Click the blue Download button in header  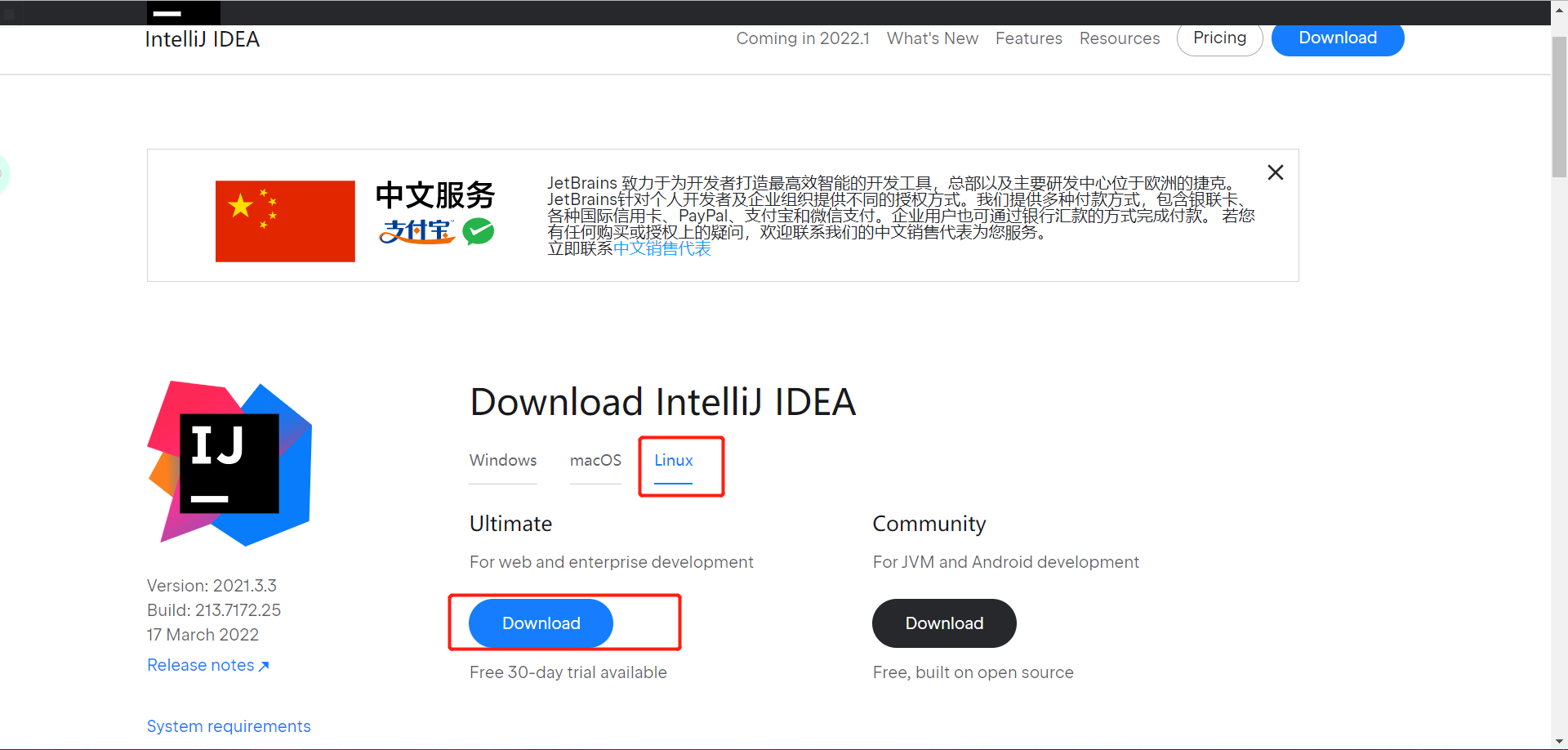point(1338,38)
